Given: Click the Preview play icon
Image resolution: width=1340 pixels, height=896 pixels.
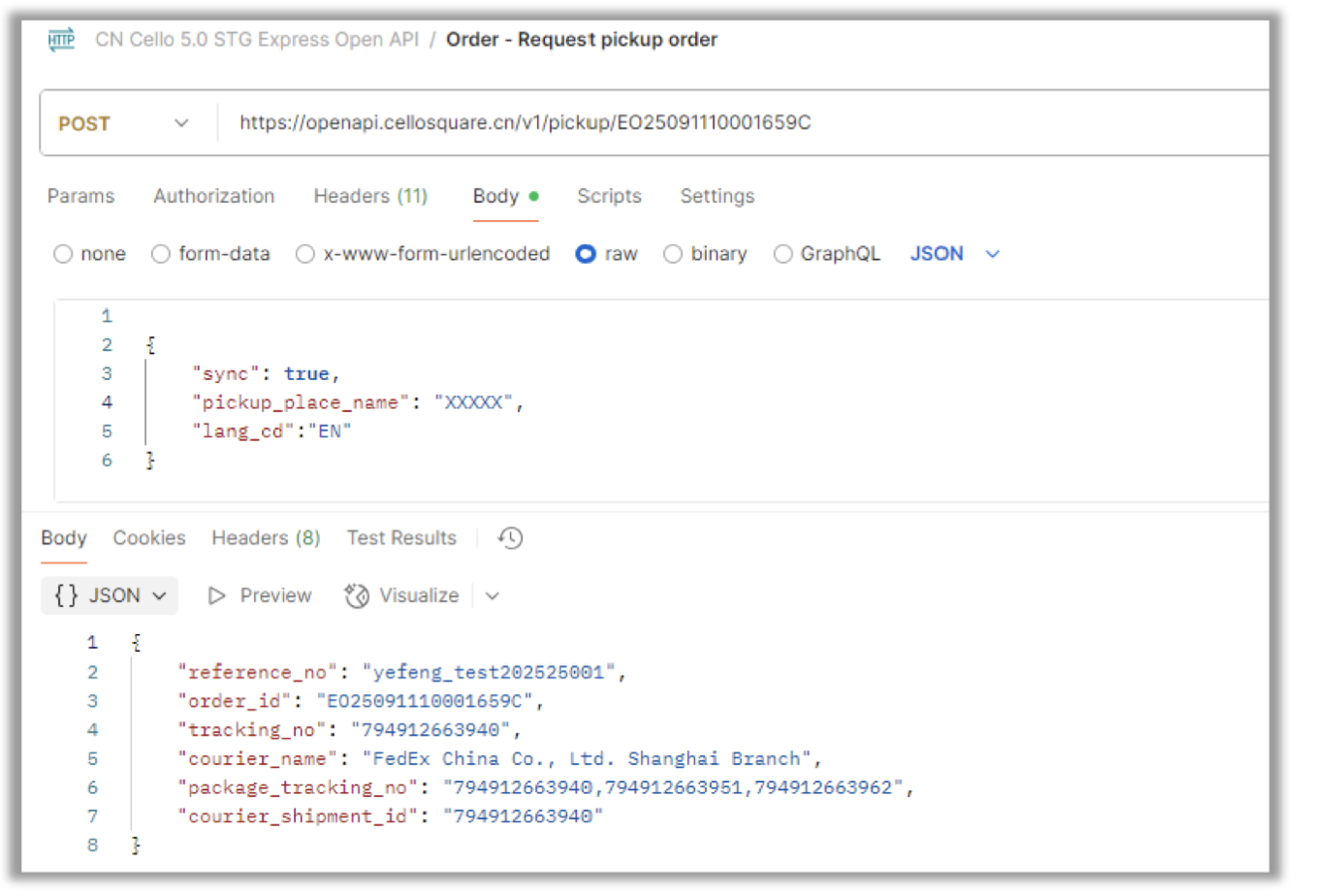Looking at the screenshot, I should click(x=217, y=595).
